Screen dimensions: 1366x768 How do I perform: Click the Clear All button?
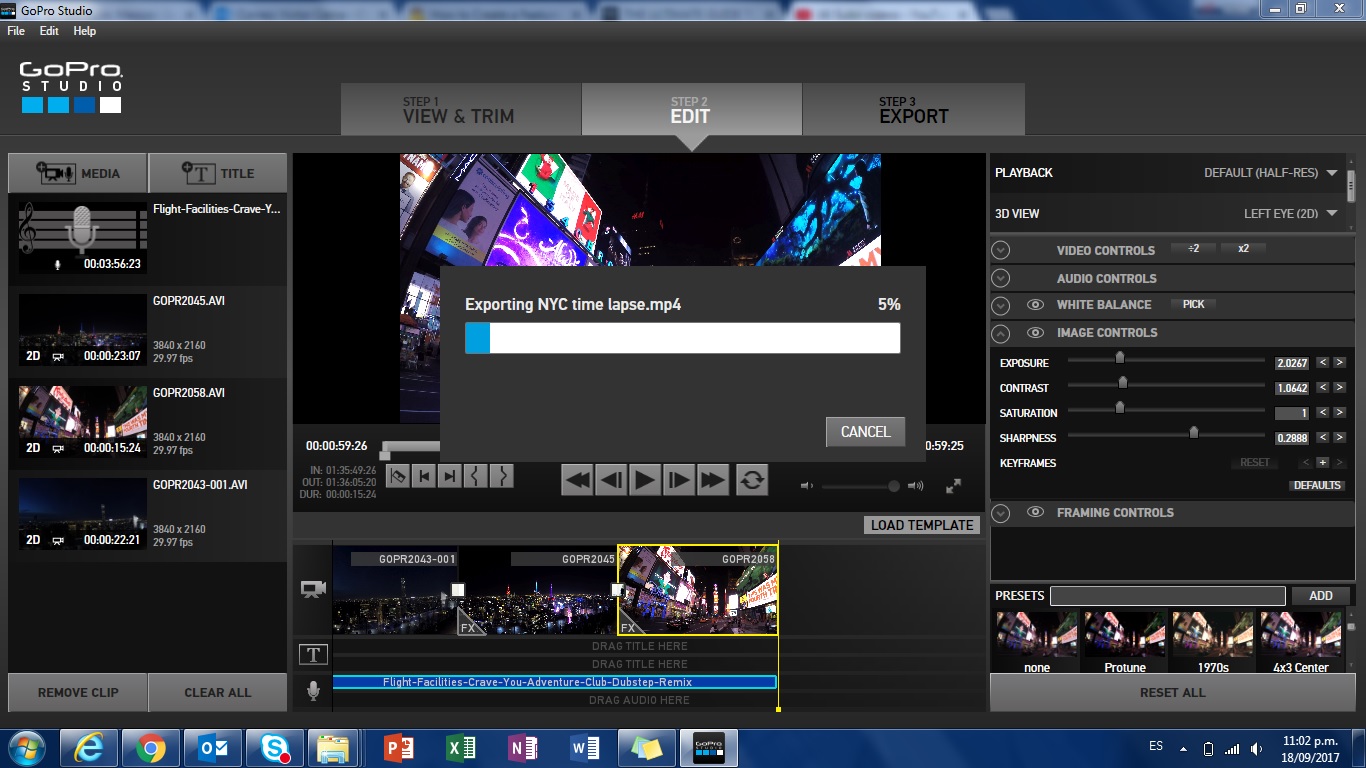[218, 692]
